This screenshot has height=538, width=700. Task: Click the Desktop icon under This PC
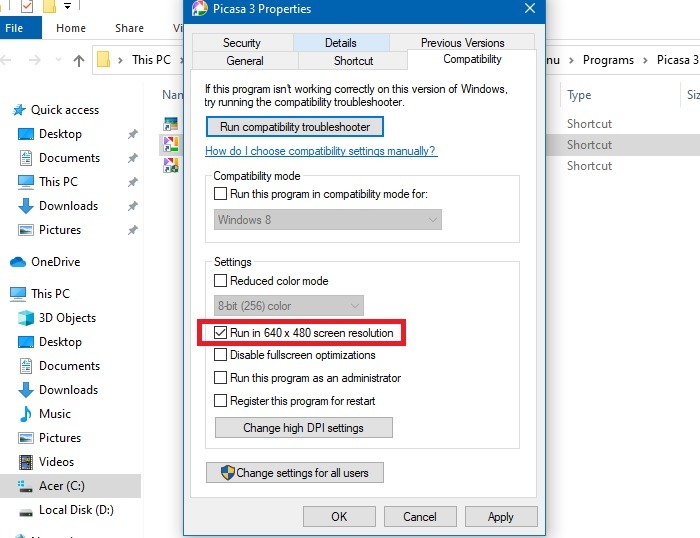[25, 342]
